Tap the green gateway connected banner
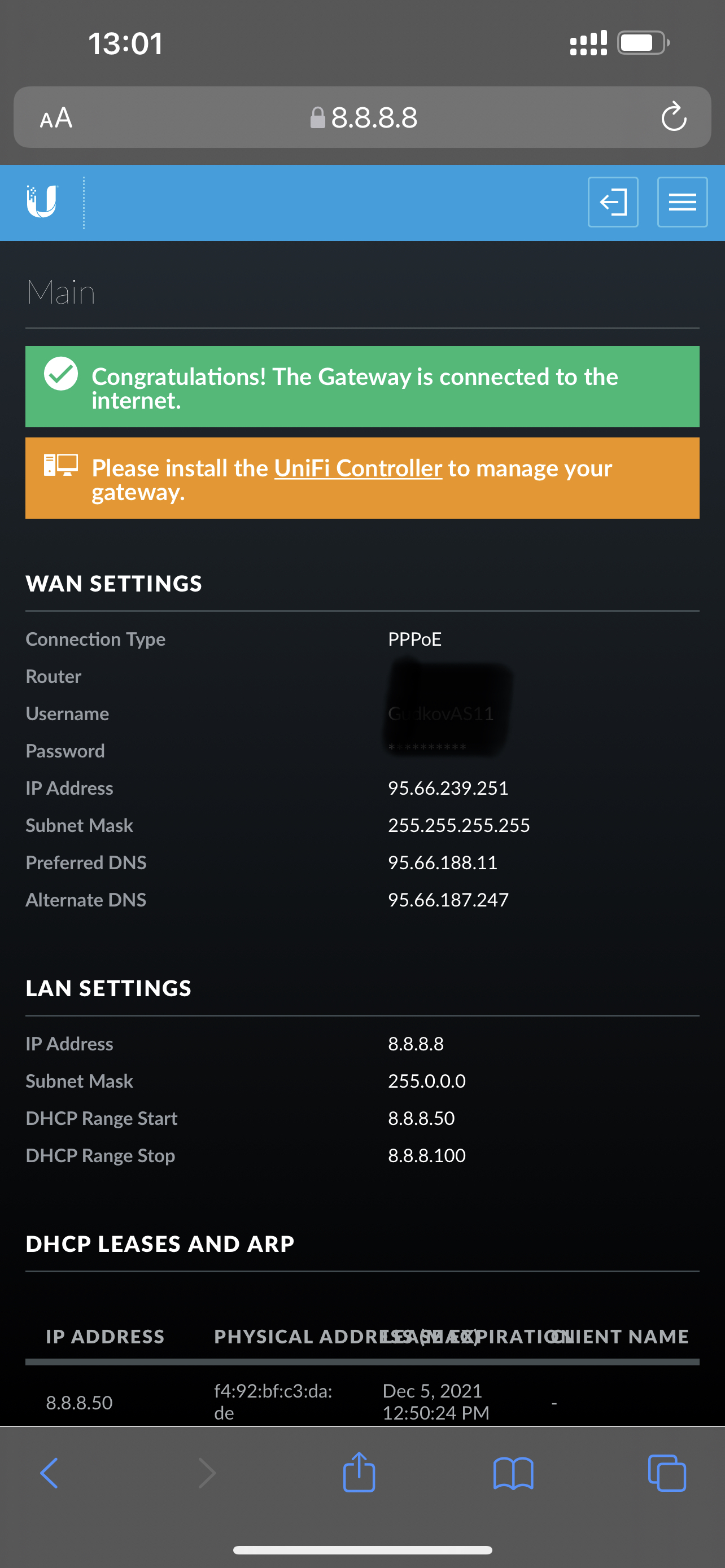725x1568 pixels. (x=362, y=387)
